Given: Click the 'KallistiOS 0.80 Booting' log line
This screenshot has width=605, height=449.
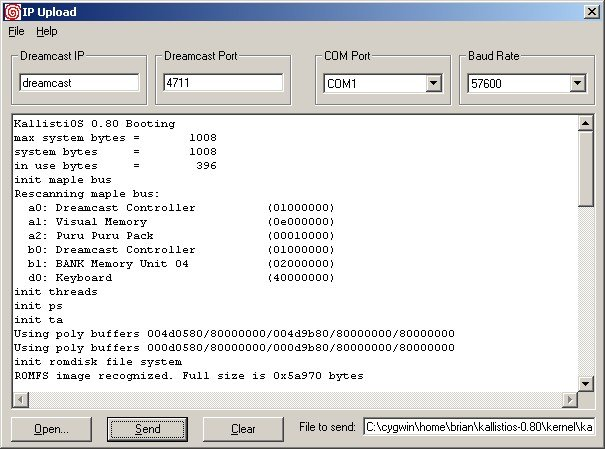Looking at the screenshot, I should click(x=95, y=124).
